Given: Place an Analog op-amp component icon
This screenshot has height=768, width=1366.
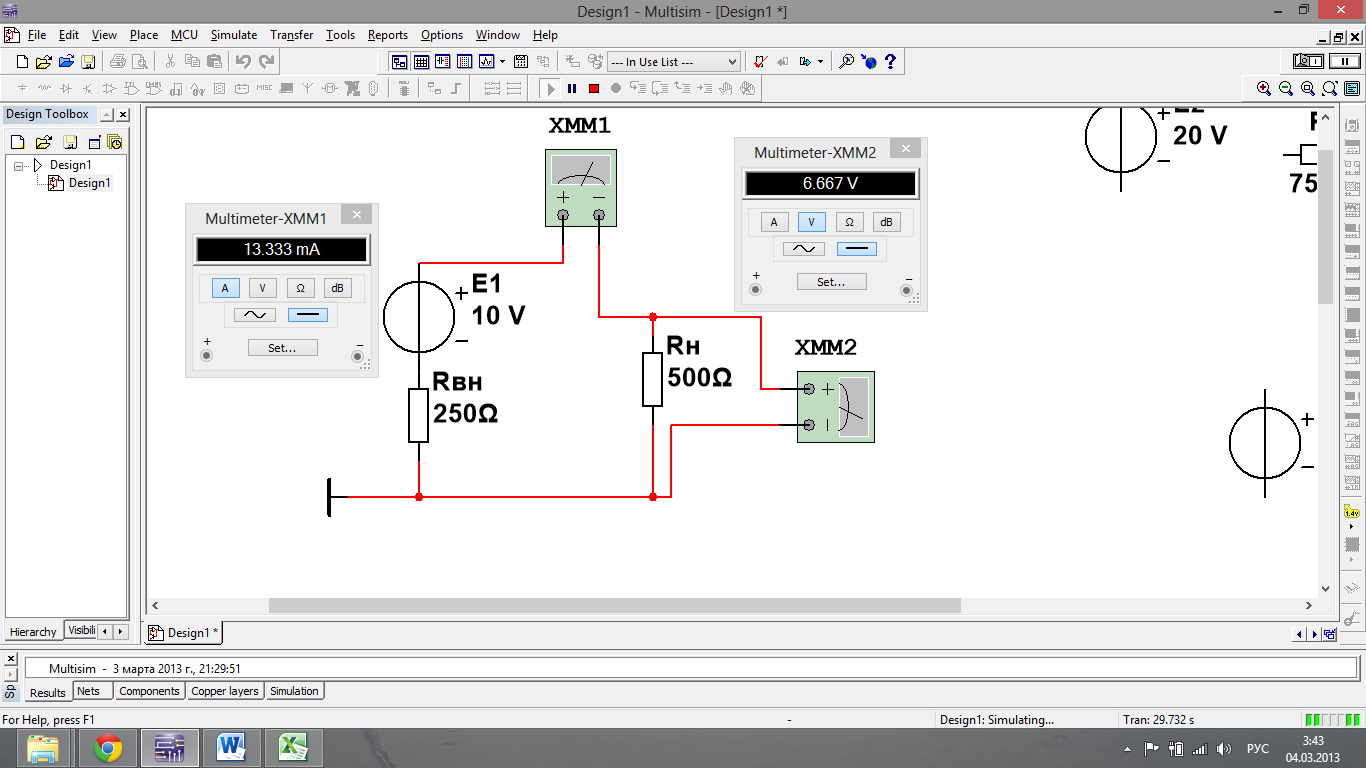Looking at the screenshot, I should [109, 88].
